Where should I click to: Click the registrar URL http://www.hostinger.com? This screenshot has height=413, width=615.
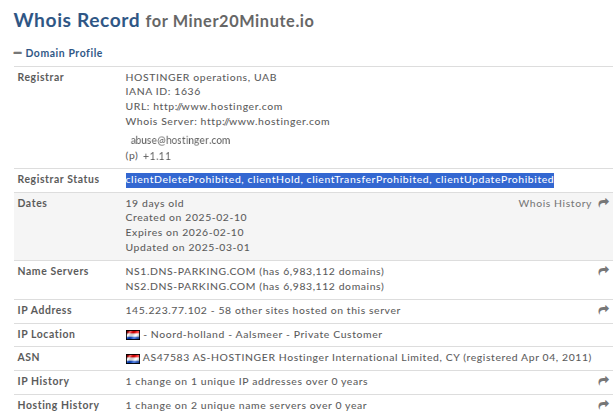coord(218,107)
